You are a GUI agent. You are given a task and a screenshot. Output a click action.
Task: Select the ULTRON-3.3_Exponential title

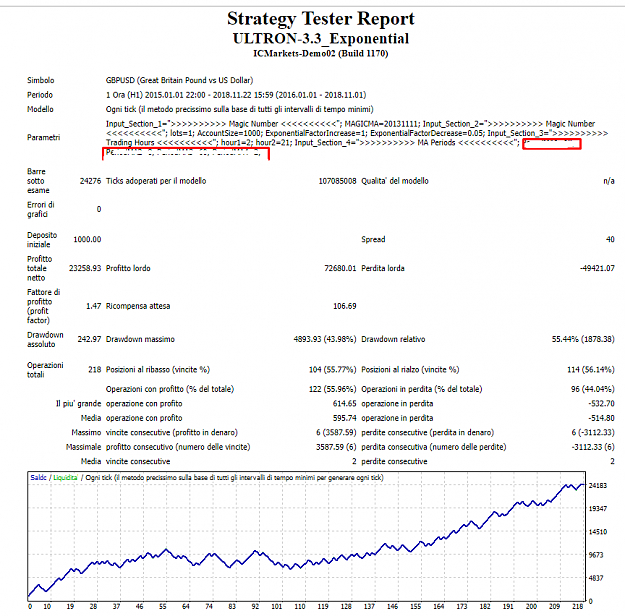coord(320,39)
